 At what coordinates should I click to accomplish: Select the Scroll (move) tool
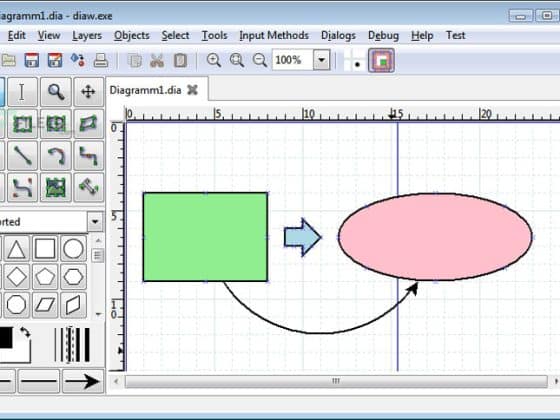pos(89,92)
